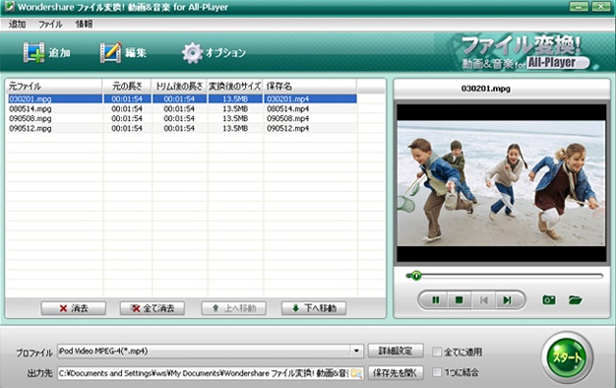The image size is (616, 388).
Task: Click the video preview image
Action: pyautogui.click(x=501, y=183)
